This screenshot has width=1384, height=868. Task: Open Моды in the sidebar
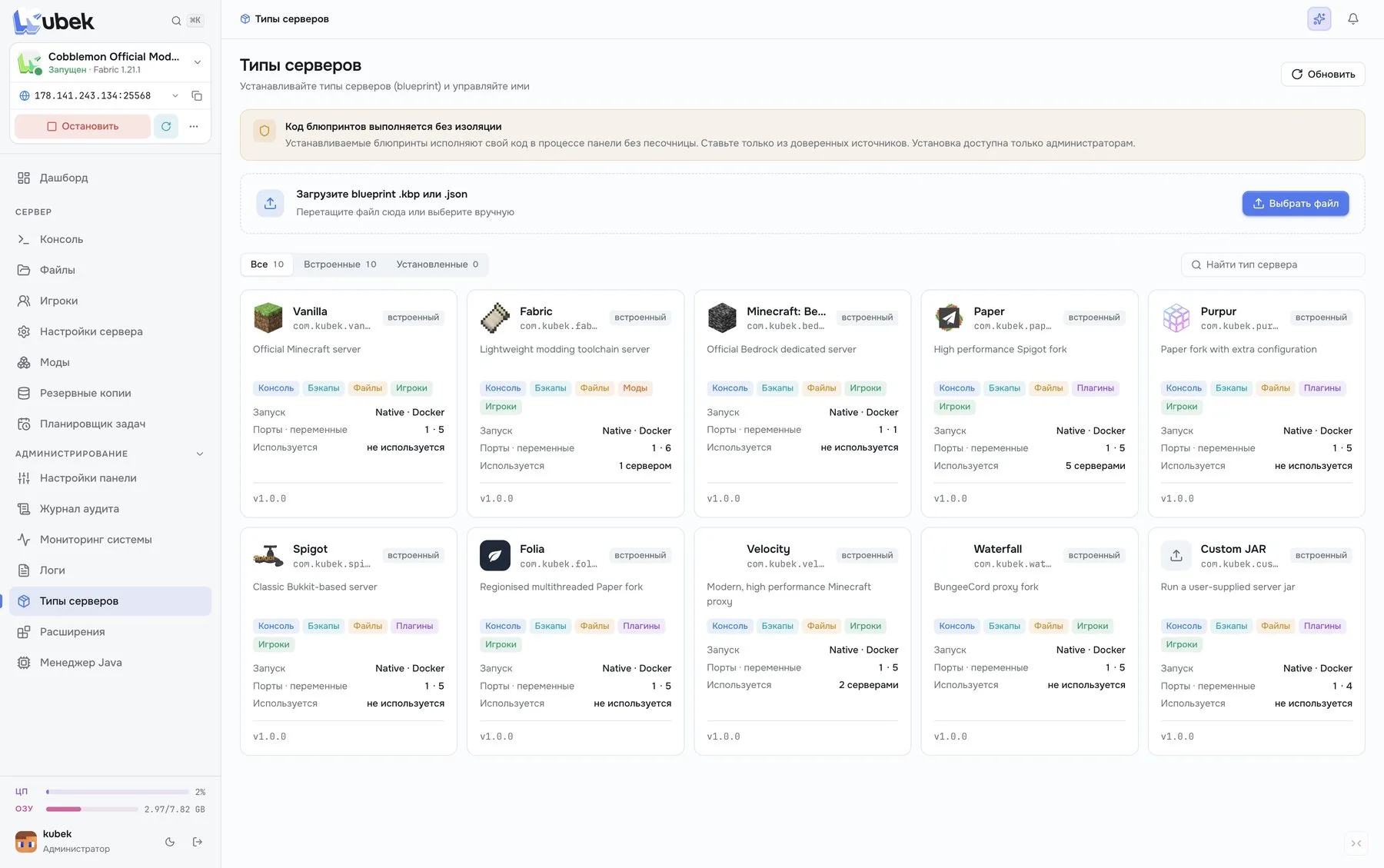tap(110, 362)
